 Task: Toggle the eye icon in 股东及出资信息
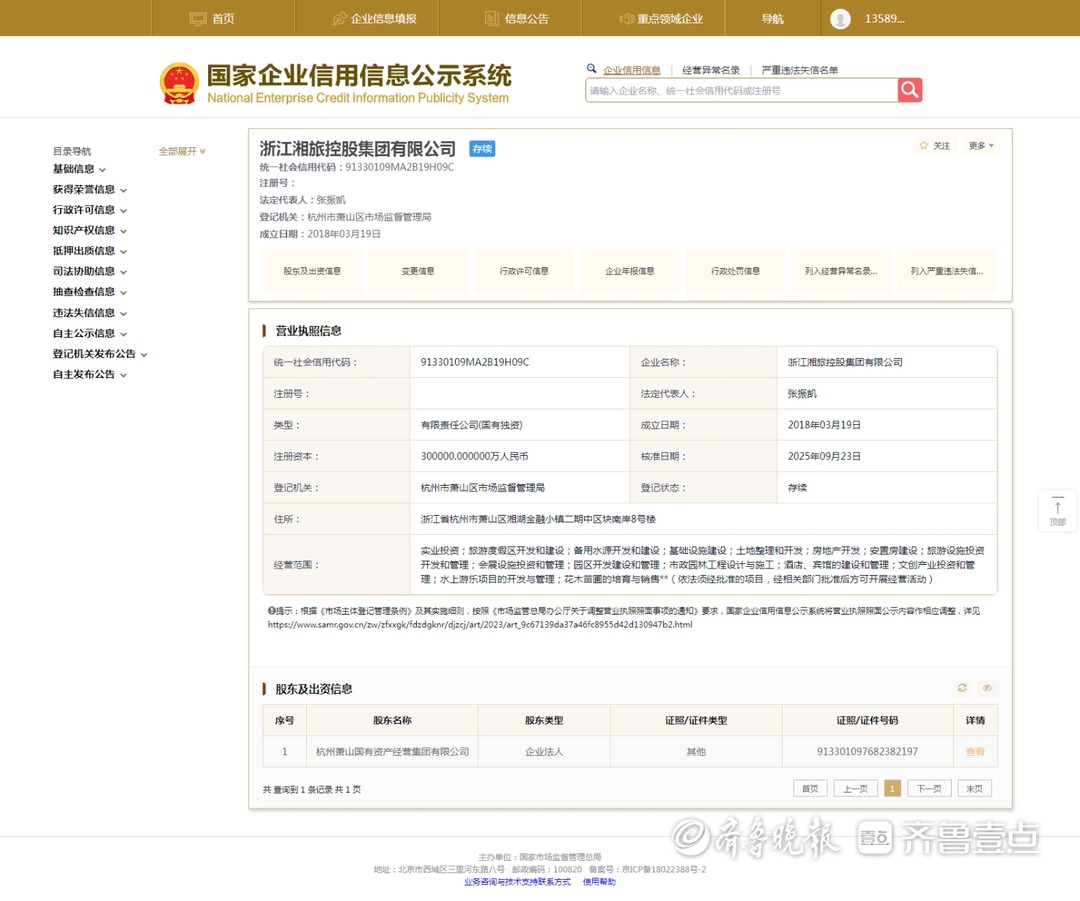[987, 687]
